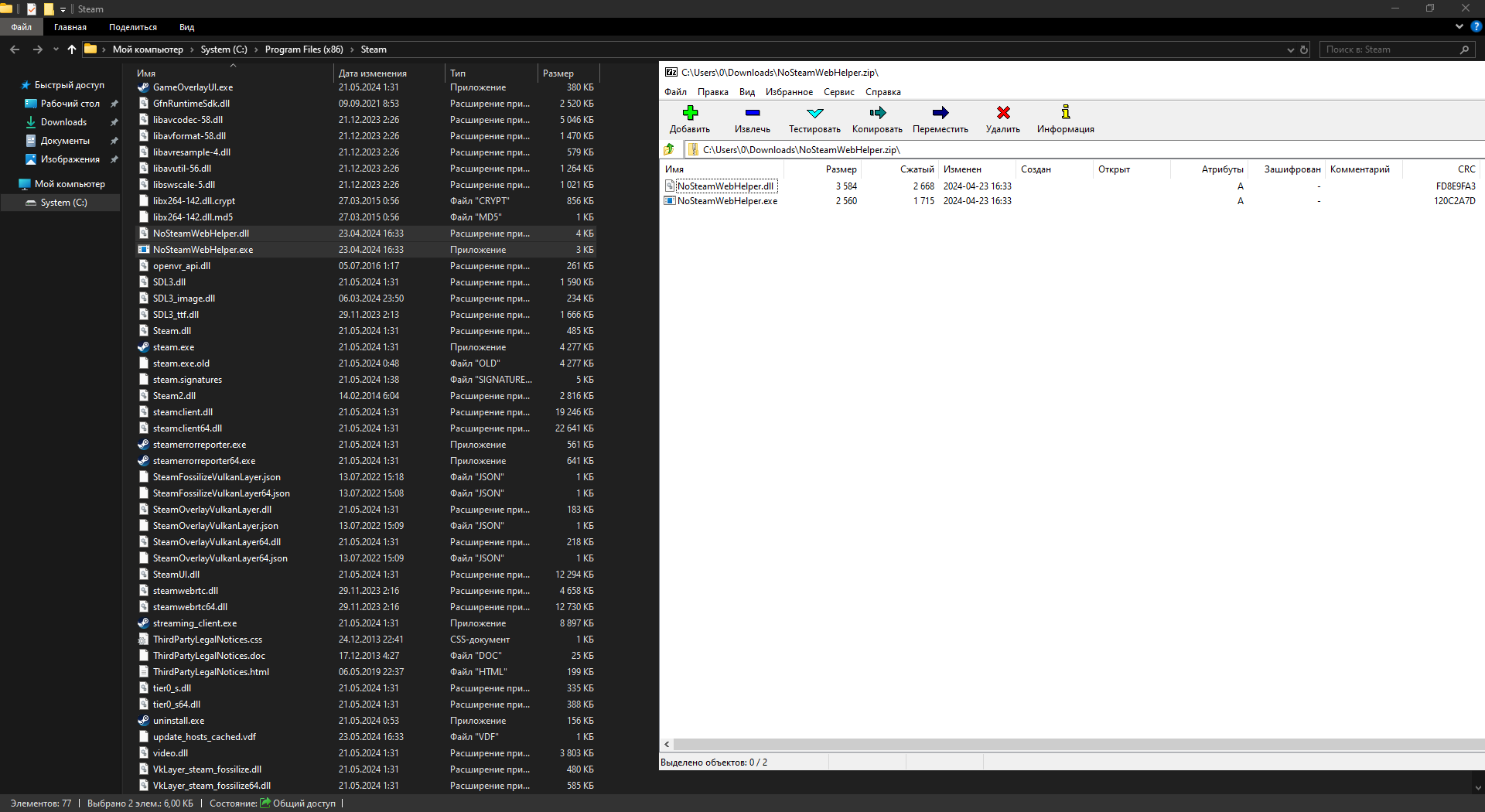1485x812 pixels.
Task: Expand the chevron after Program Files (x86) breadcrumb
Action: pyautogui.click(x=352, y=49)
